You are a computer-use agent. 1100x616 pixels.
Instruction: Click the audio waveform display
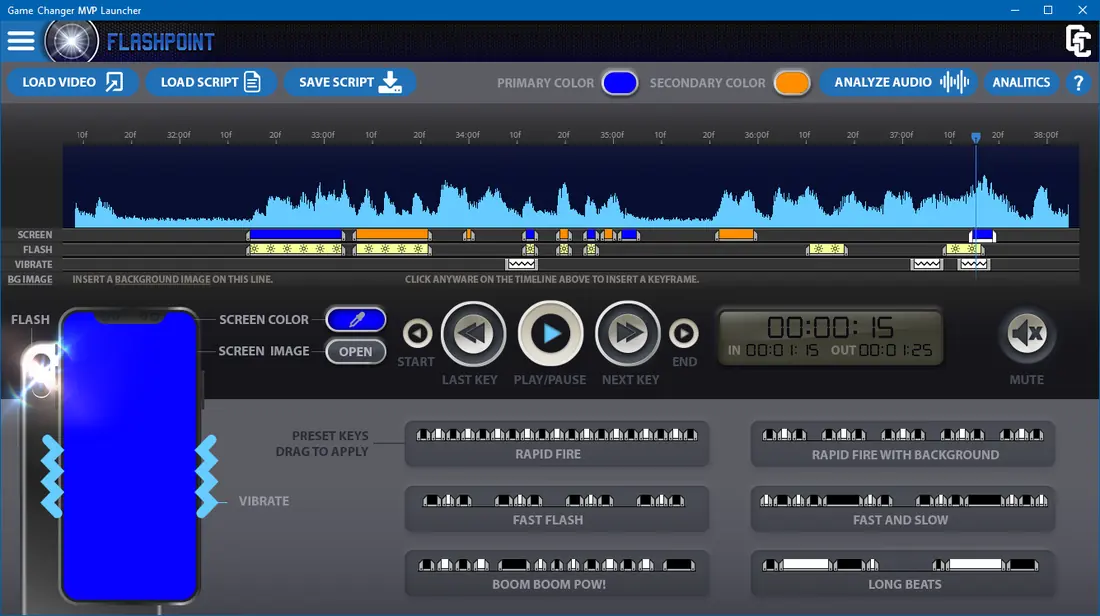[x=571, y=187]
